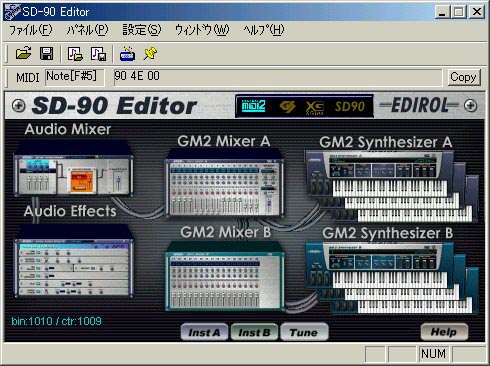Click the yellow pushpin toolbar icon
Screen dimensions: 490x366
pyautogui.click(x=150, y=53)
